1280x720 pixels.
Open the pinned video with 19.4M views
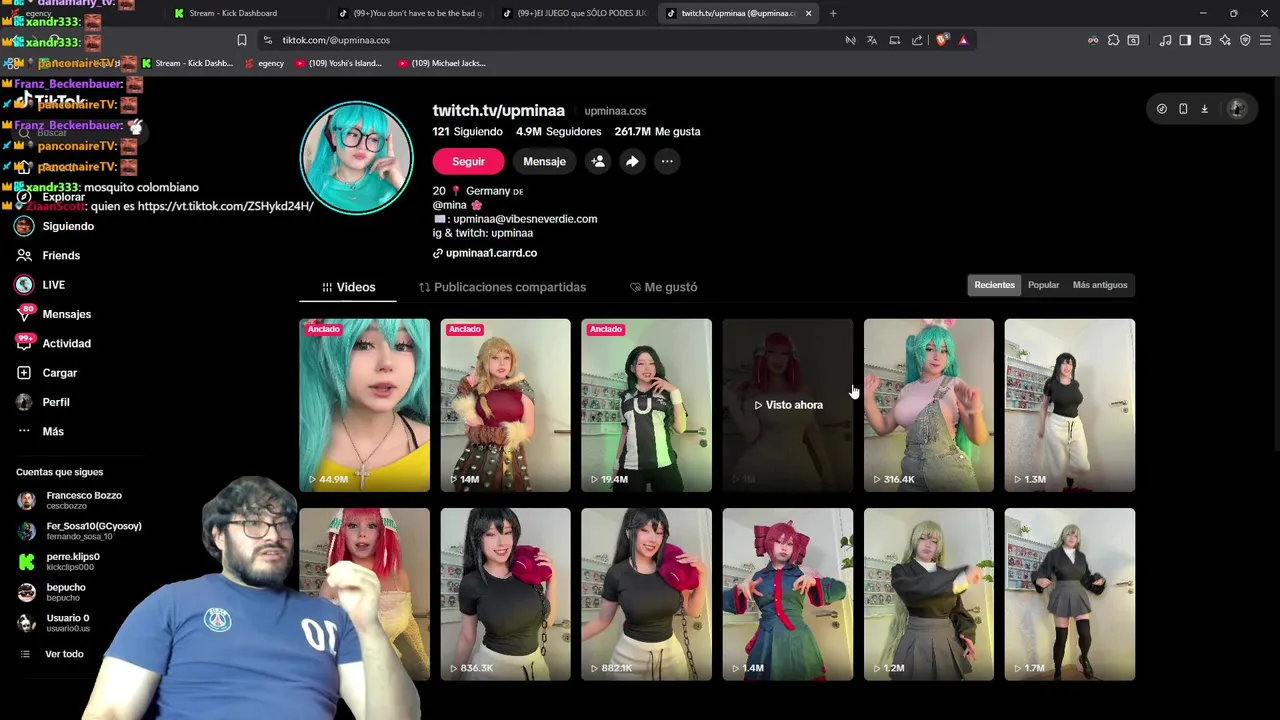pos(646,405)
